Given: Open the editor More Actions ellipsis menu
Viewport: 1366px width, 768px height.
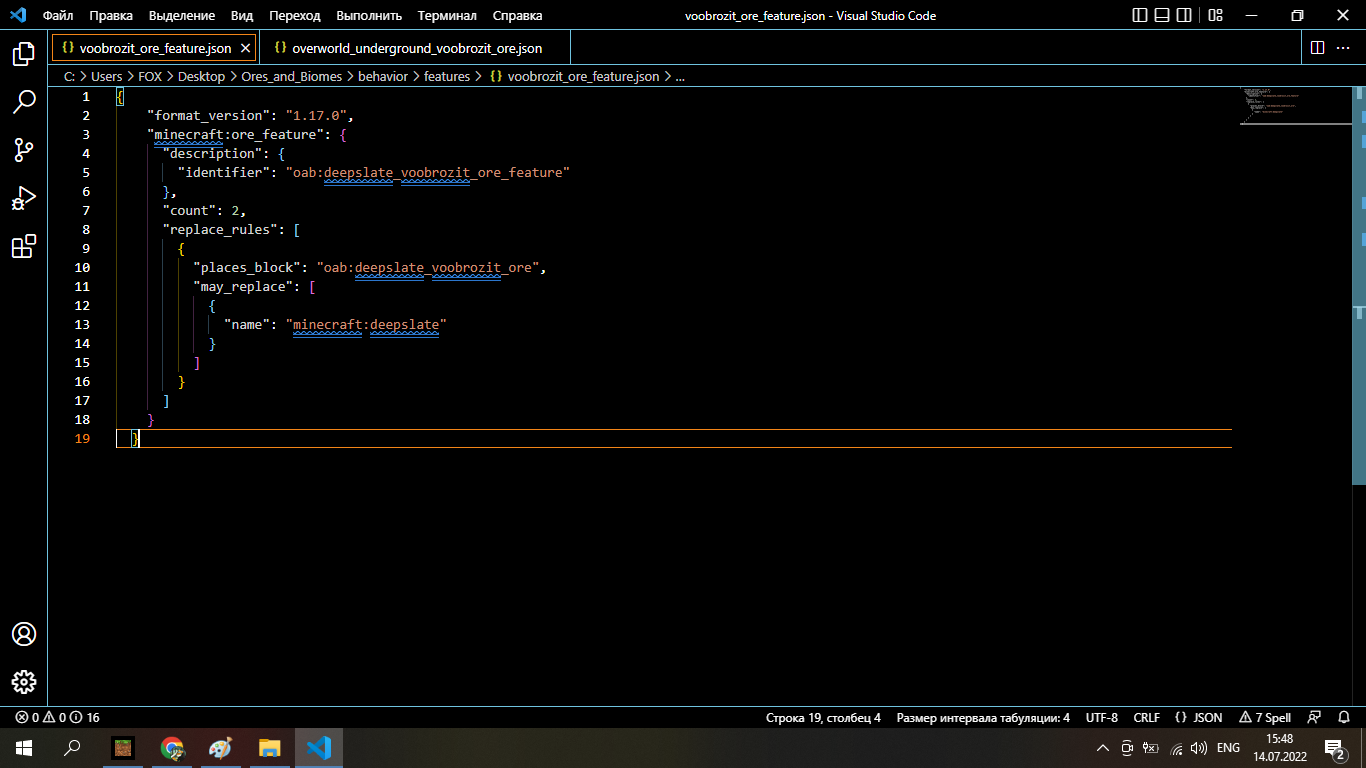Looking at the screenshot, I should [1344, 47].
